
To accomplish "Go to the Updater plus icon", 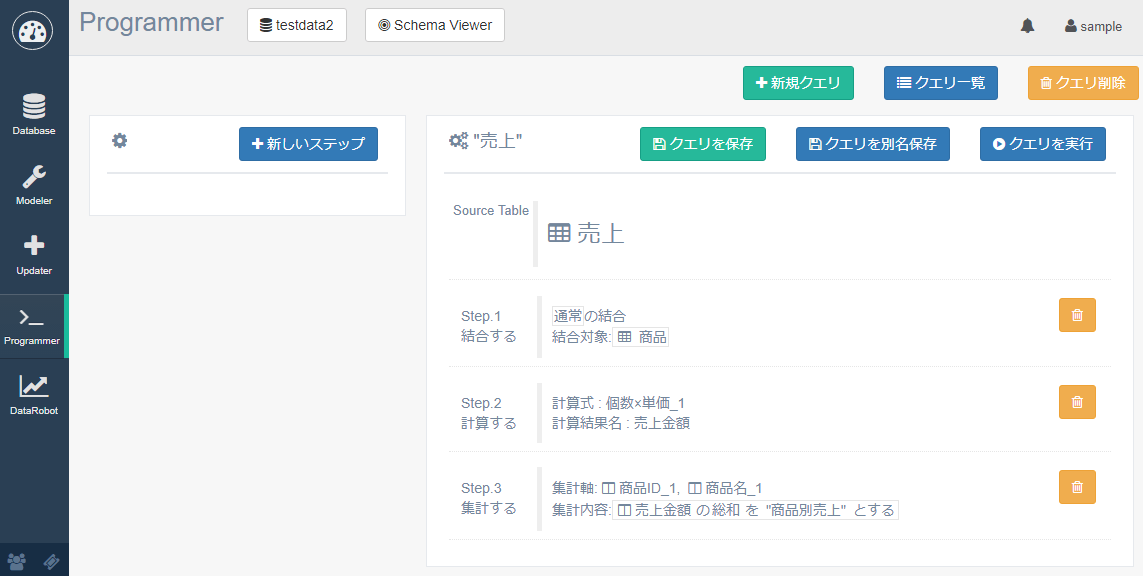I will [34, 254].
